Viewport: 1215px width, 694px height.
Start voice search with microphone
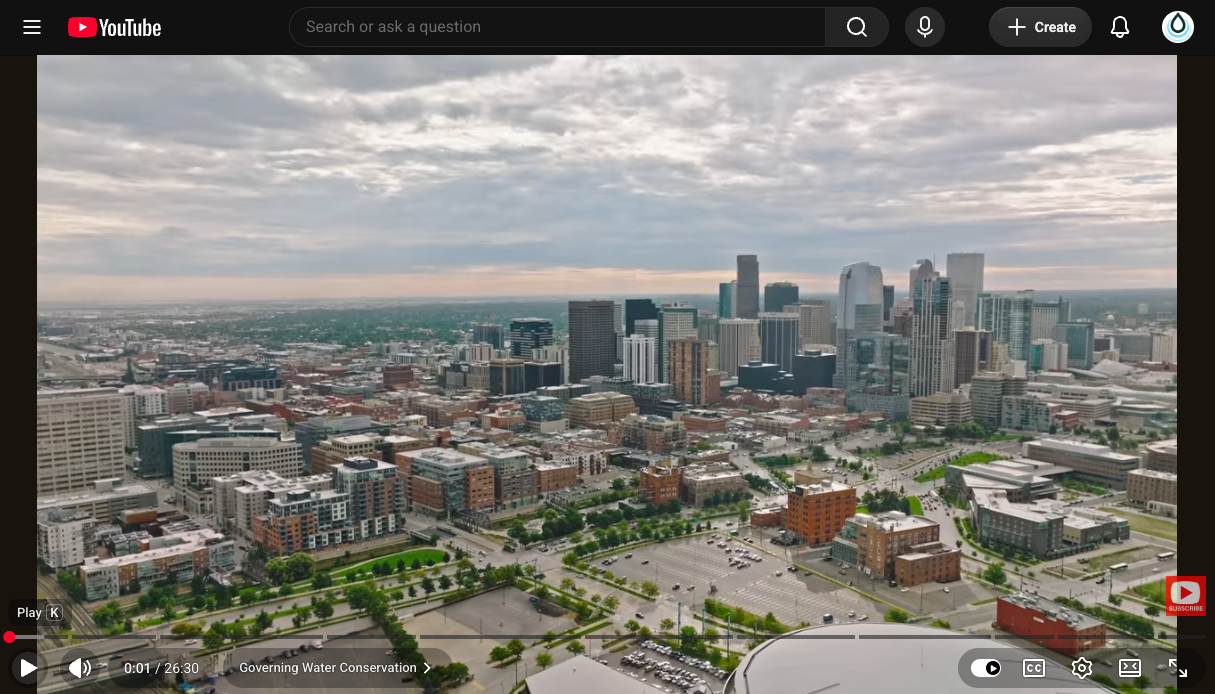tap(925, 27)
